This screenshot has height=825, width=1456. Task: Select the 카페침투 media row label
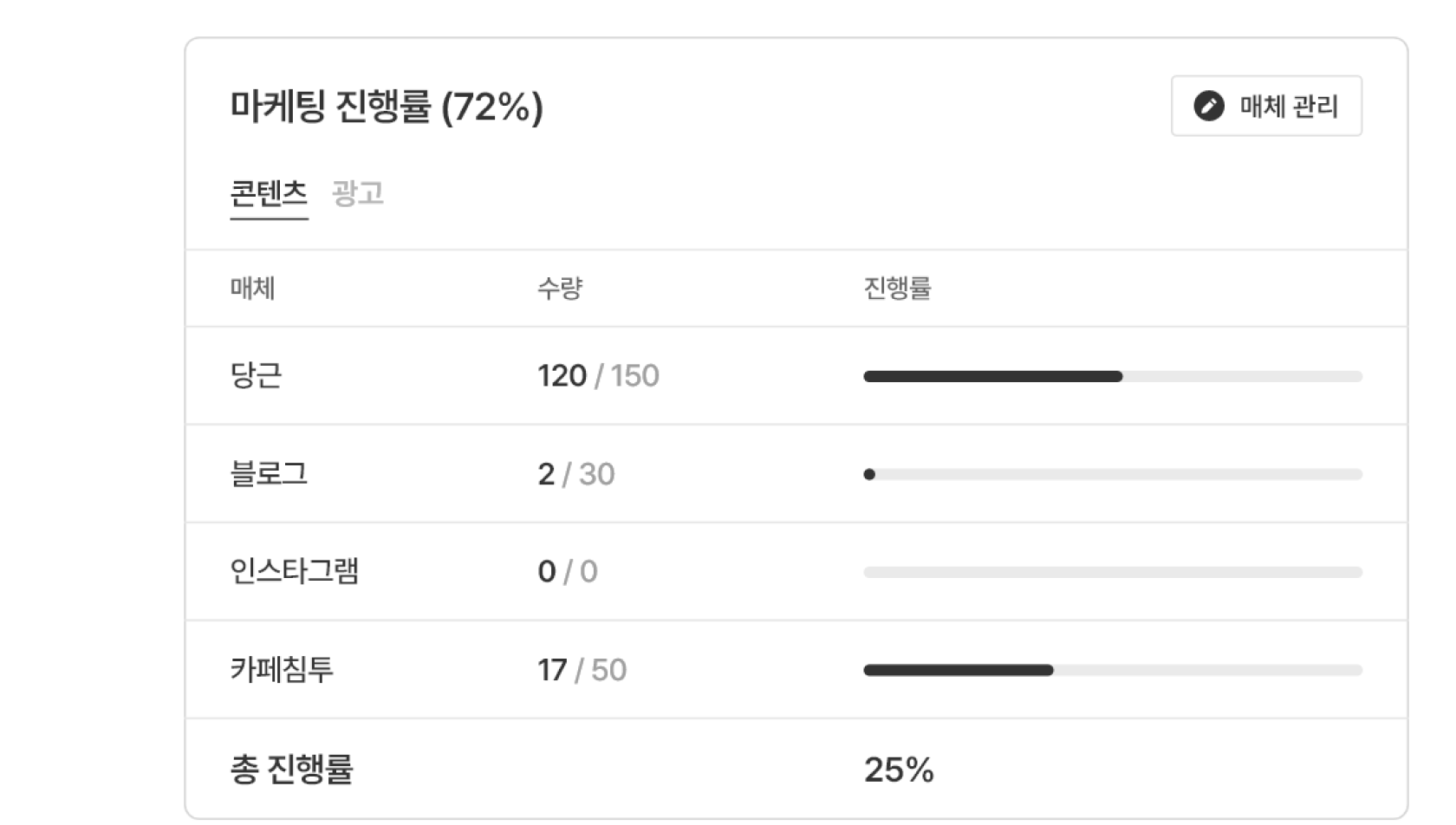coord(282,670)
